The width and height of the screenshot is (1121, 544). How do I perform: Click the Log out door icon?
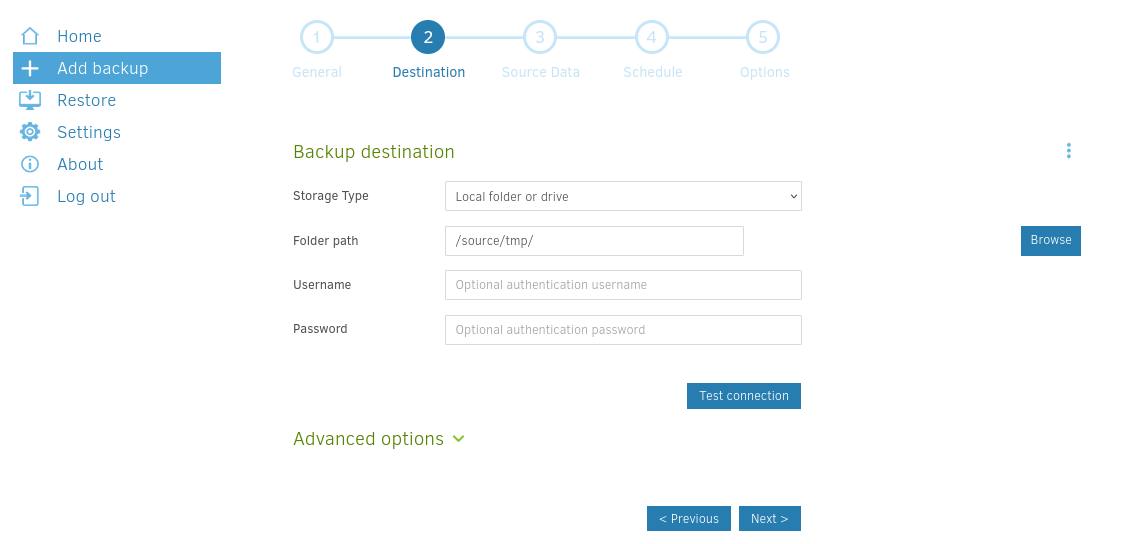[30, 196]
